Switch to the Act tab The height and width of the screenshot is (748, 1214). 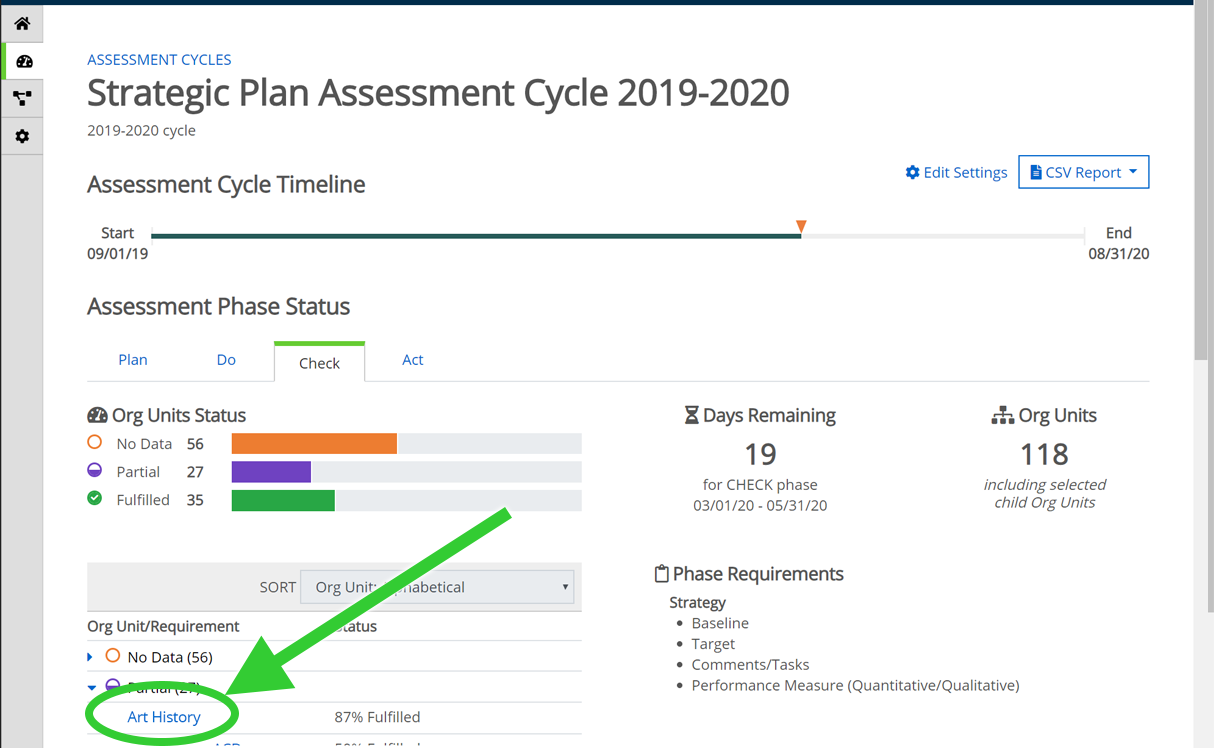tap(412, 360)
